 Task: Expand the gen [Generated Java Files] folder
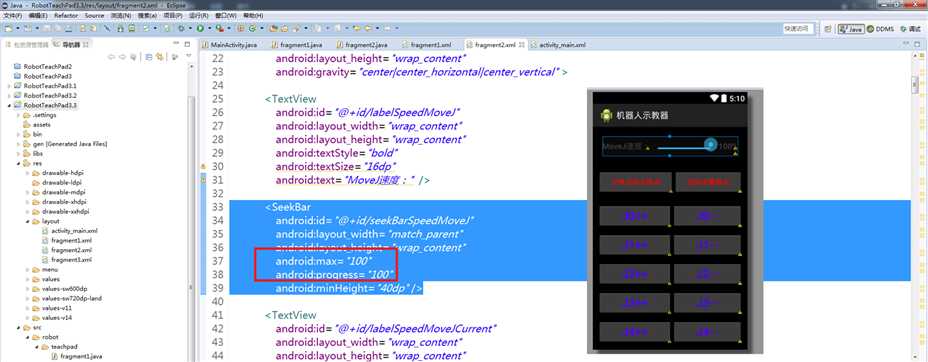[18, 144]
